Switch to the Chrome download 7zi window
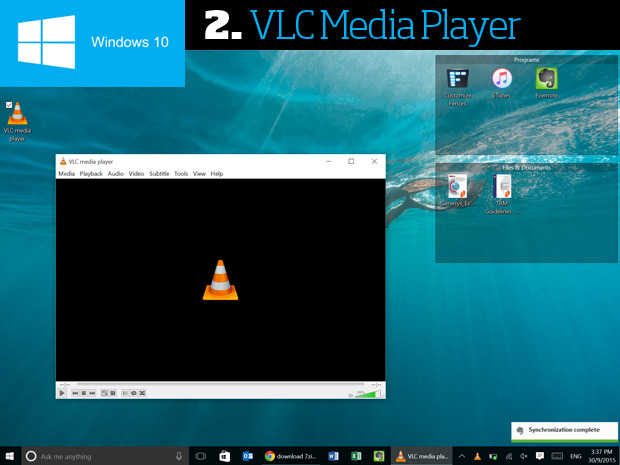The image size is (620, 465). pyautogui.click(x=291, y=456)
